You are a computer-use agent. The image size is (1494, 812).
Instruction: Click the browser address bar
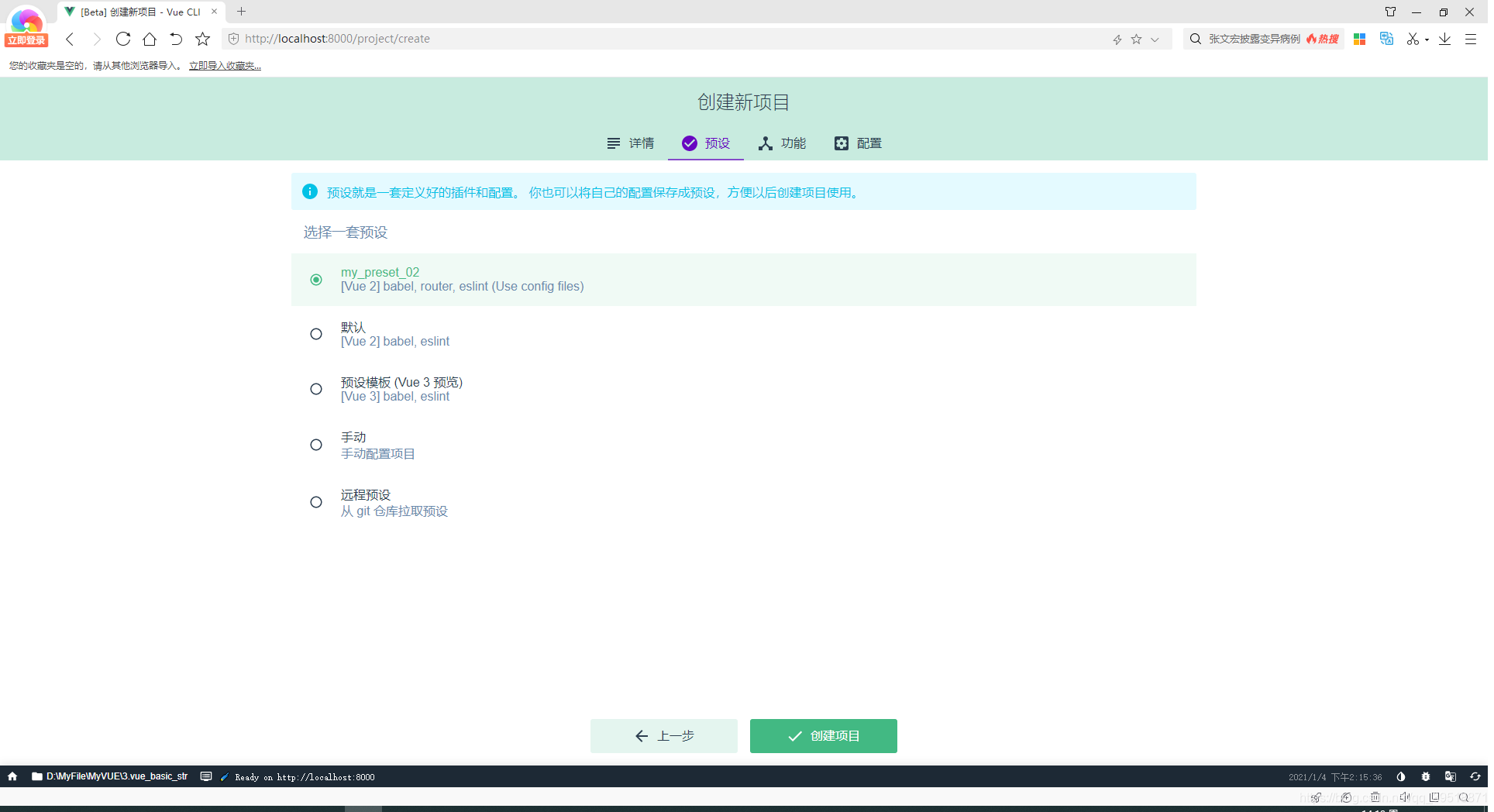(542, 38)
